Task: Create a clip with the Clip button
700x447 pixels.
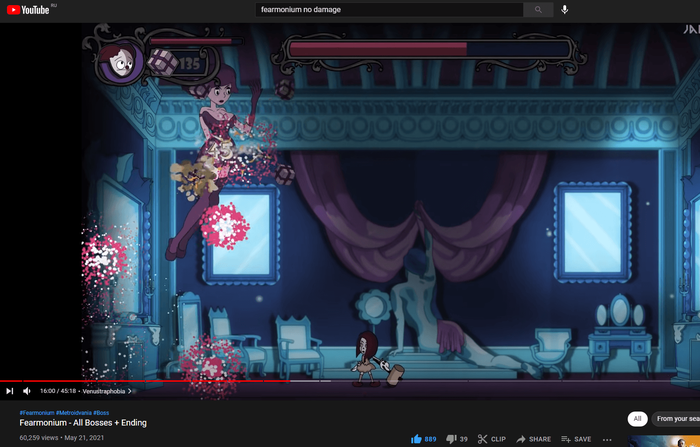Action: pos(491,439)
